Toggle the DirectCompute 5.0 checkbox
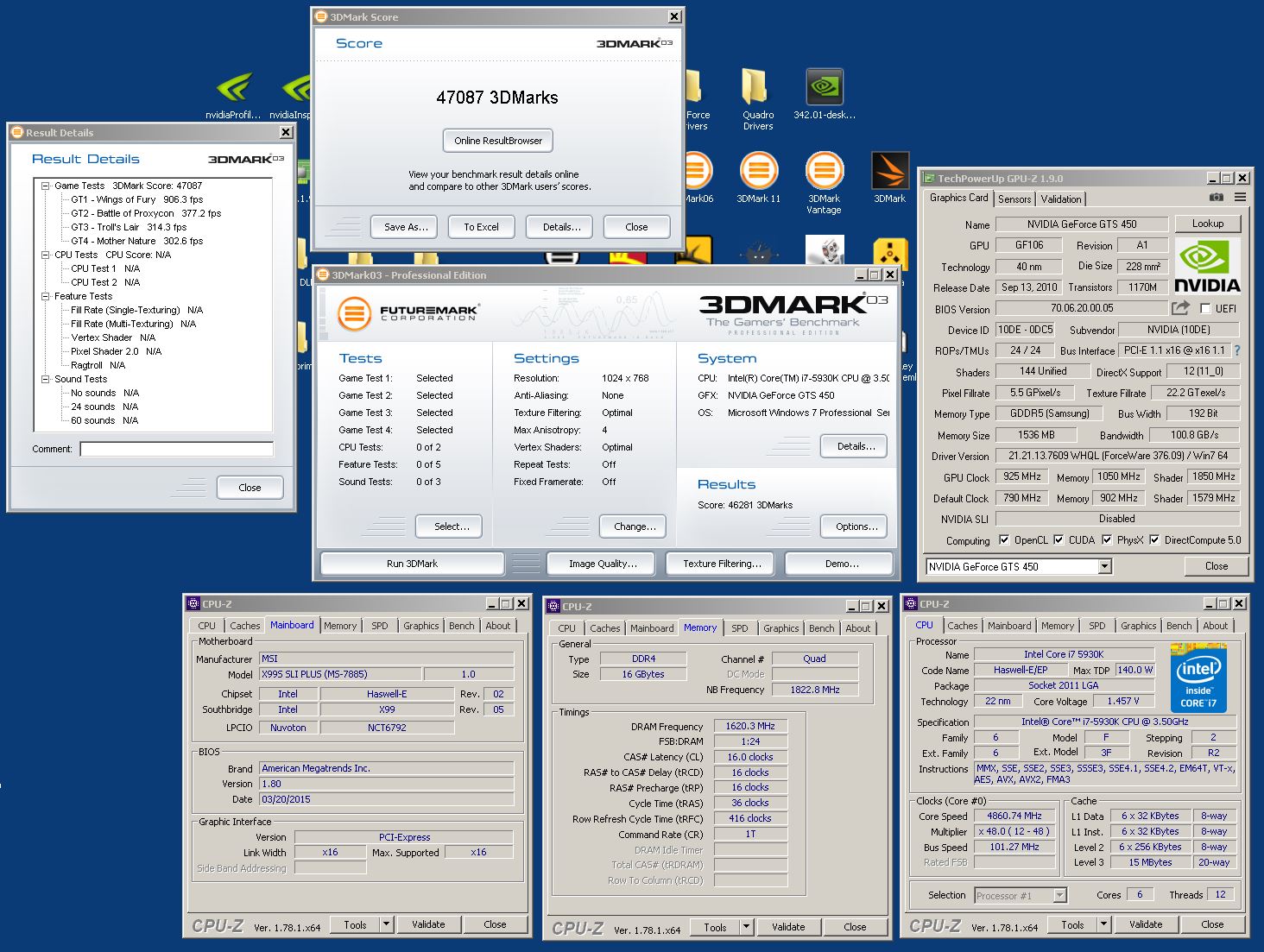Viewport: 1264px width, 952px height. pos(1154,540)
